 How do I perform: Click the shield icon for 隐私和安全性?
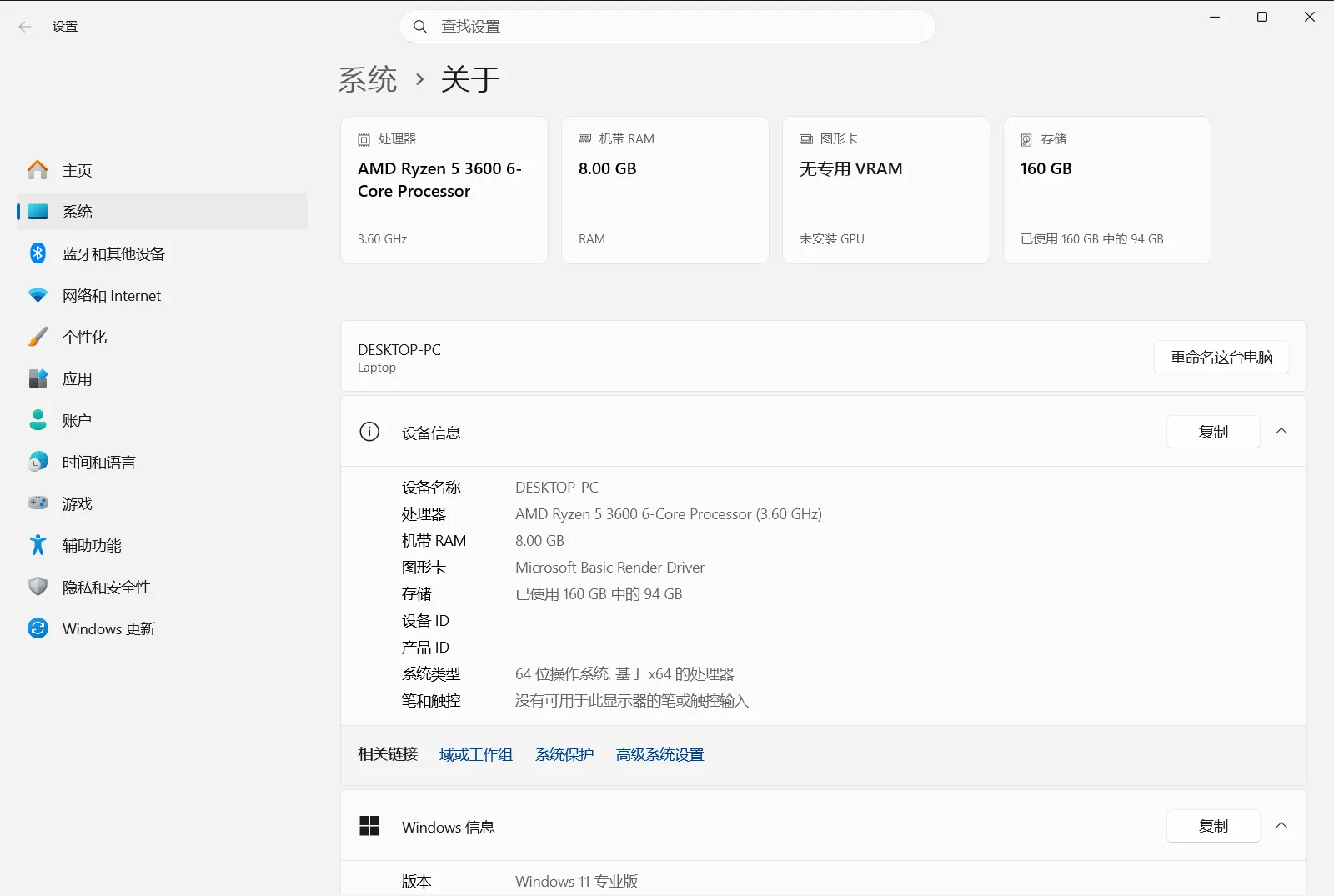click(x=38, y=587)
